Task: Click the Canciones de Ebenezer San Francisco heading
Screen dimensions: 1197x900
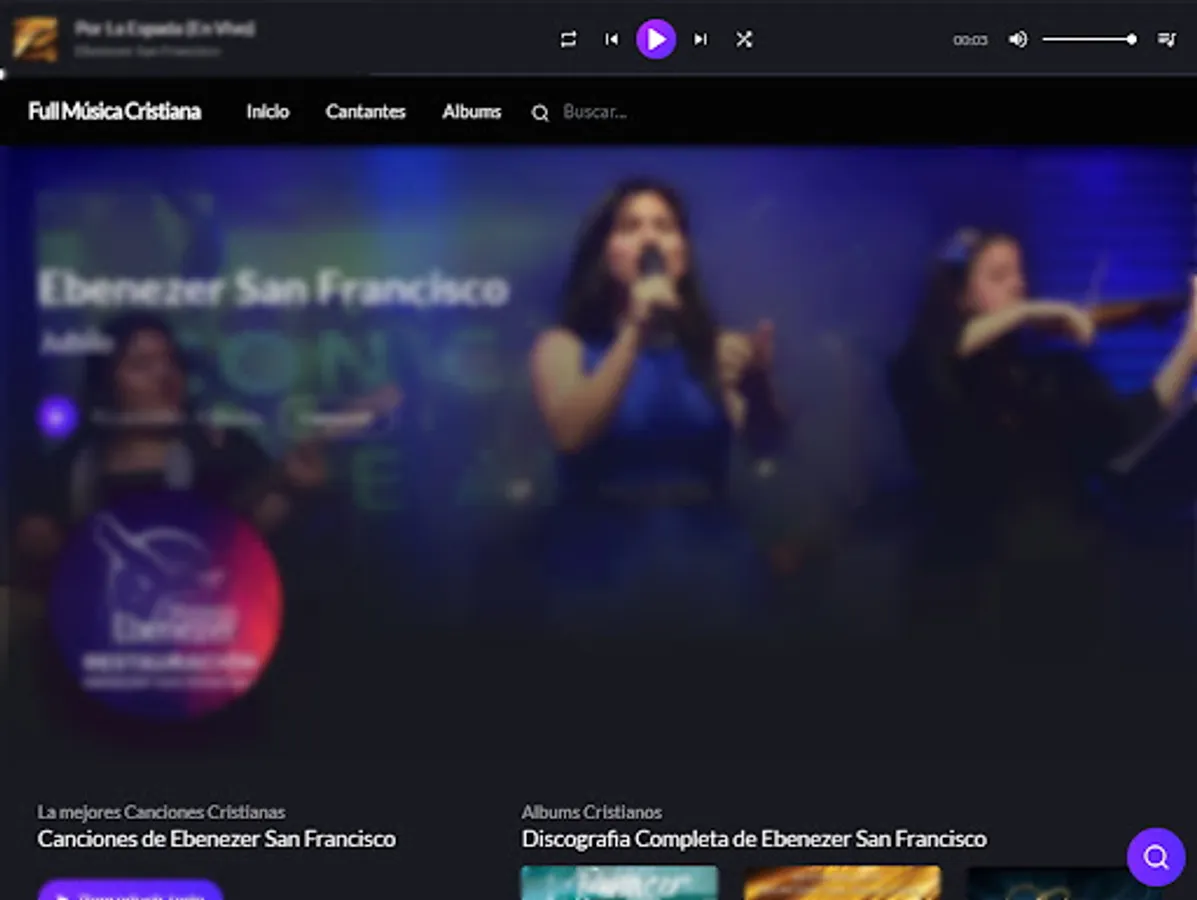Action: point(217,839)
